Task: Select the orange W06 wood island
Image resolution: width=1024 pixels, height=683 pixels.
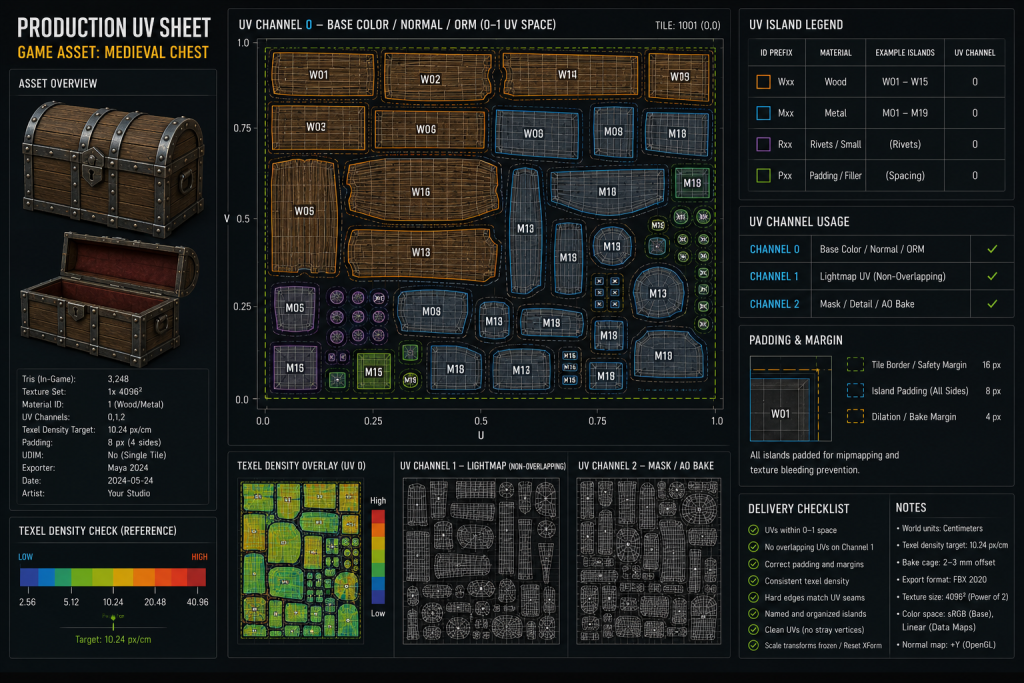Action: [430, 129]
